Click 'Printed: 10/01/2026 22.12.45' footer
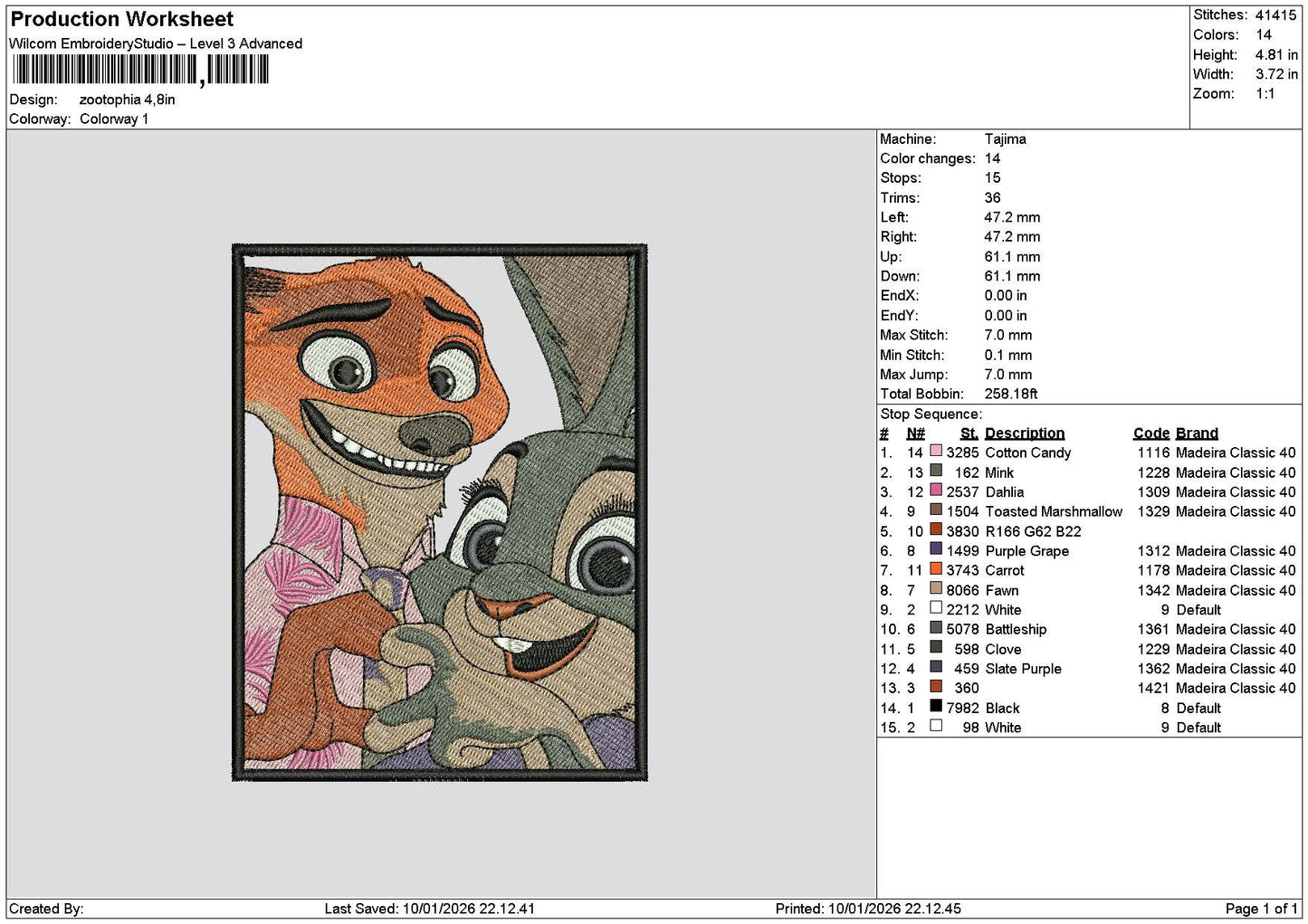1308x924 pixels. point(868,909)
